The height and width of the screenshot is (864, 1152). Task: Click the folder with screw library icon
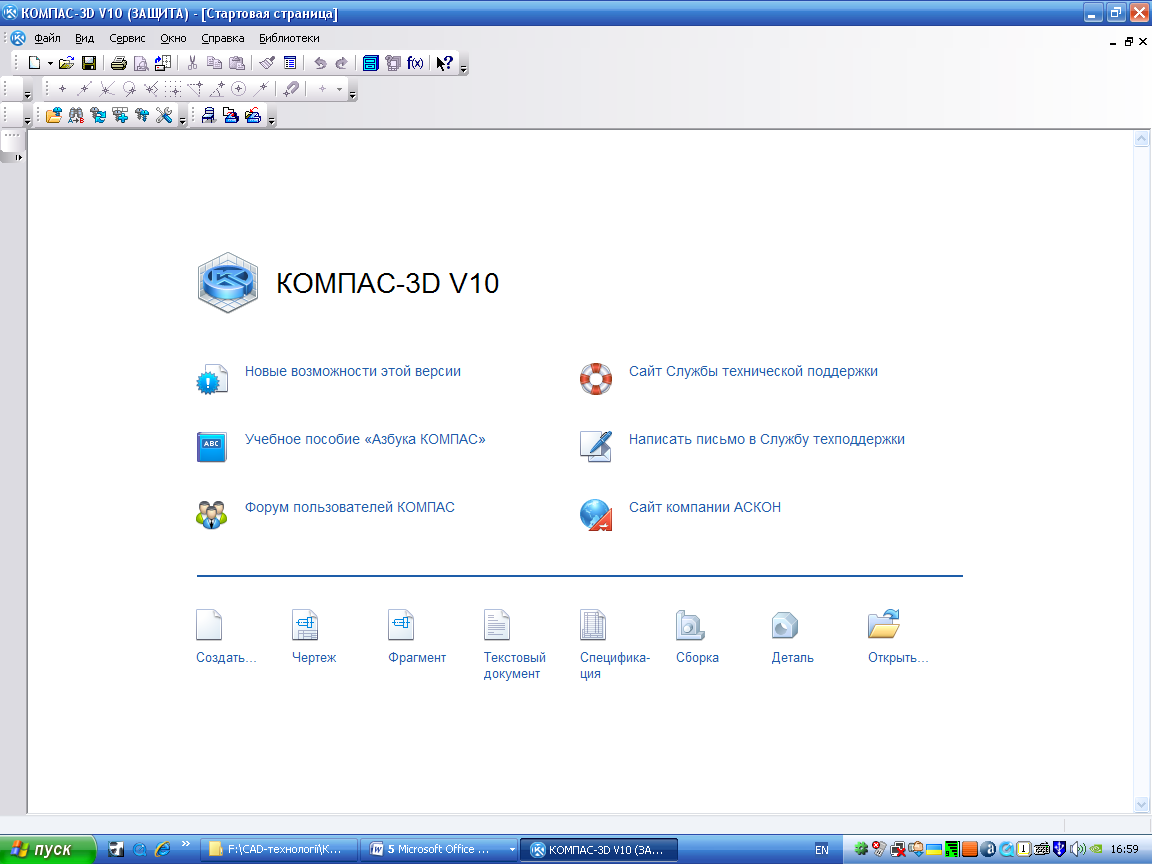tap(54, 115)
